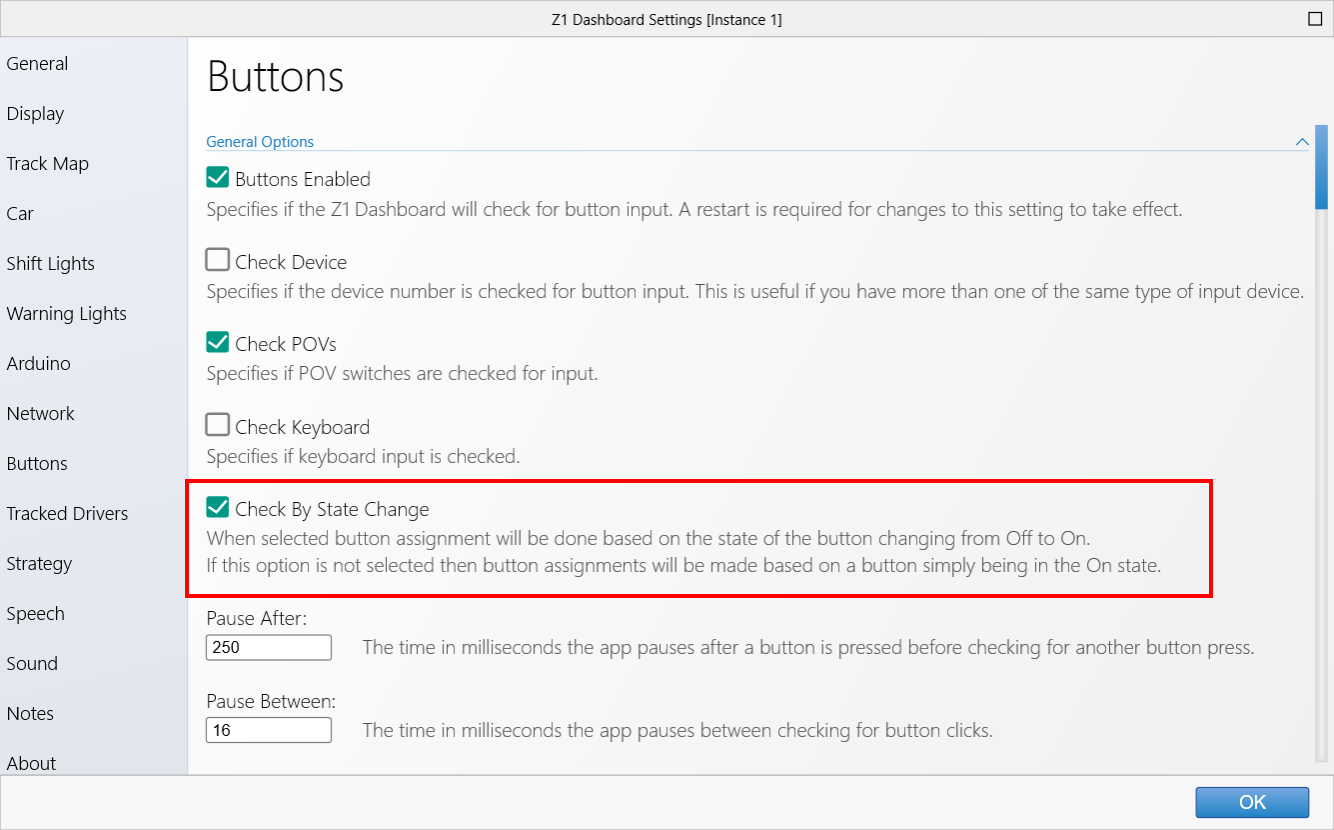Click the device number description text
The image size is (1334, 830).
coord(755,292)
